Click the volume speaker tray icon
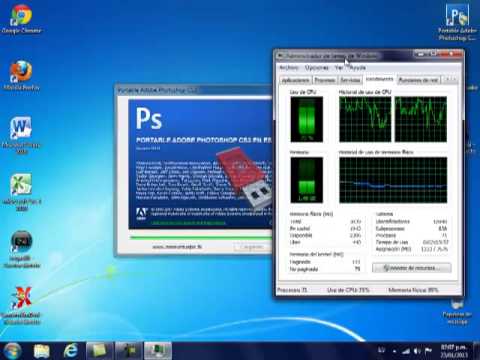Viewport: 480px width, 360px height. [x=417, y=351]
